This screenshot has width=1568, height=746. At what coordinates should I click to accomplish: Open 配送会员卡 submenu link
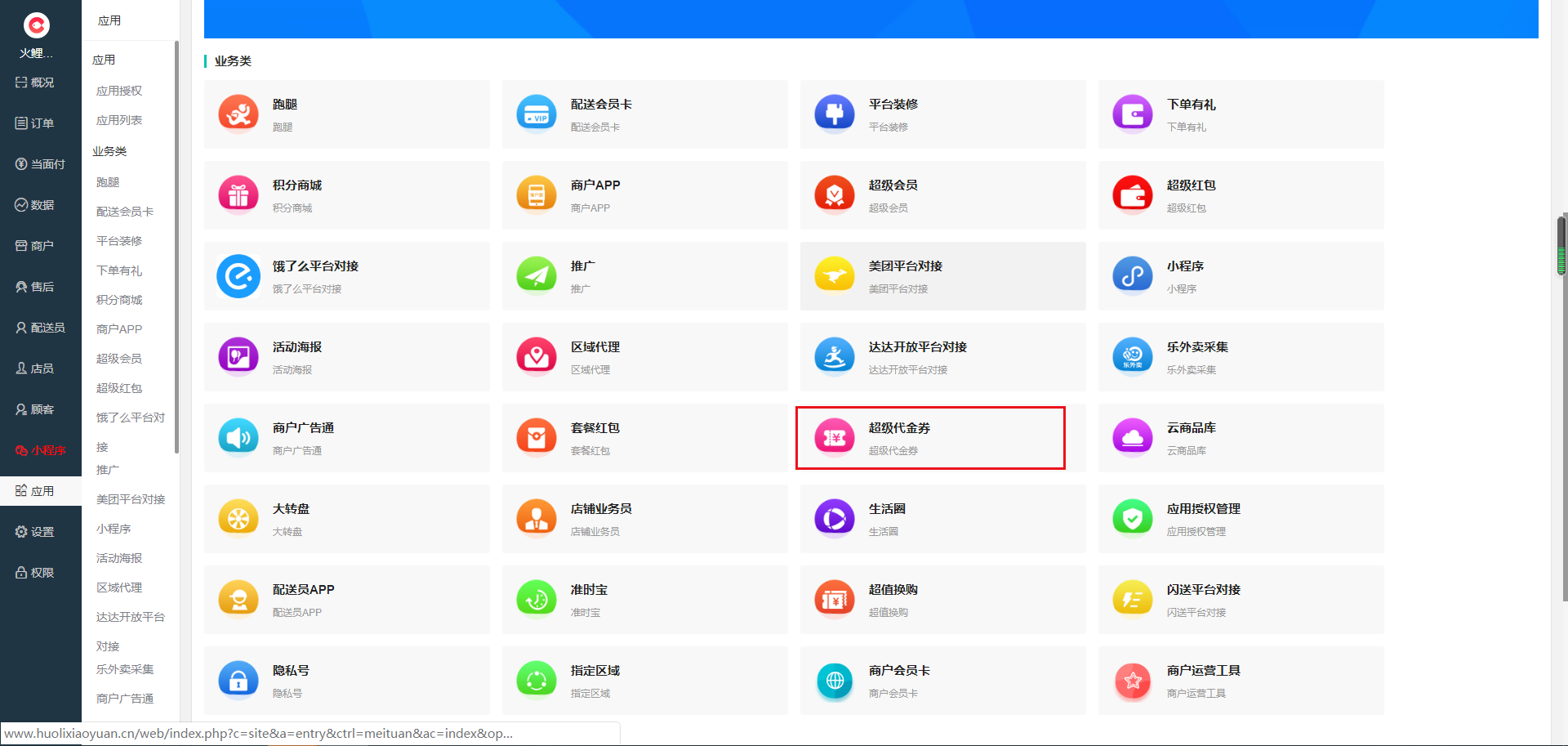[x=125, y=212]
